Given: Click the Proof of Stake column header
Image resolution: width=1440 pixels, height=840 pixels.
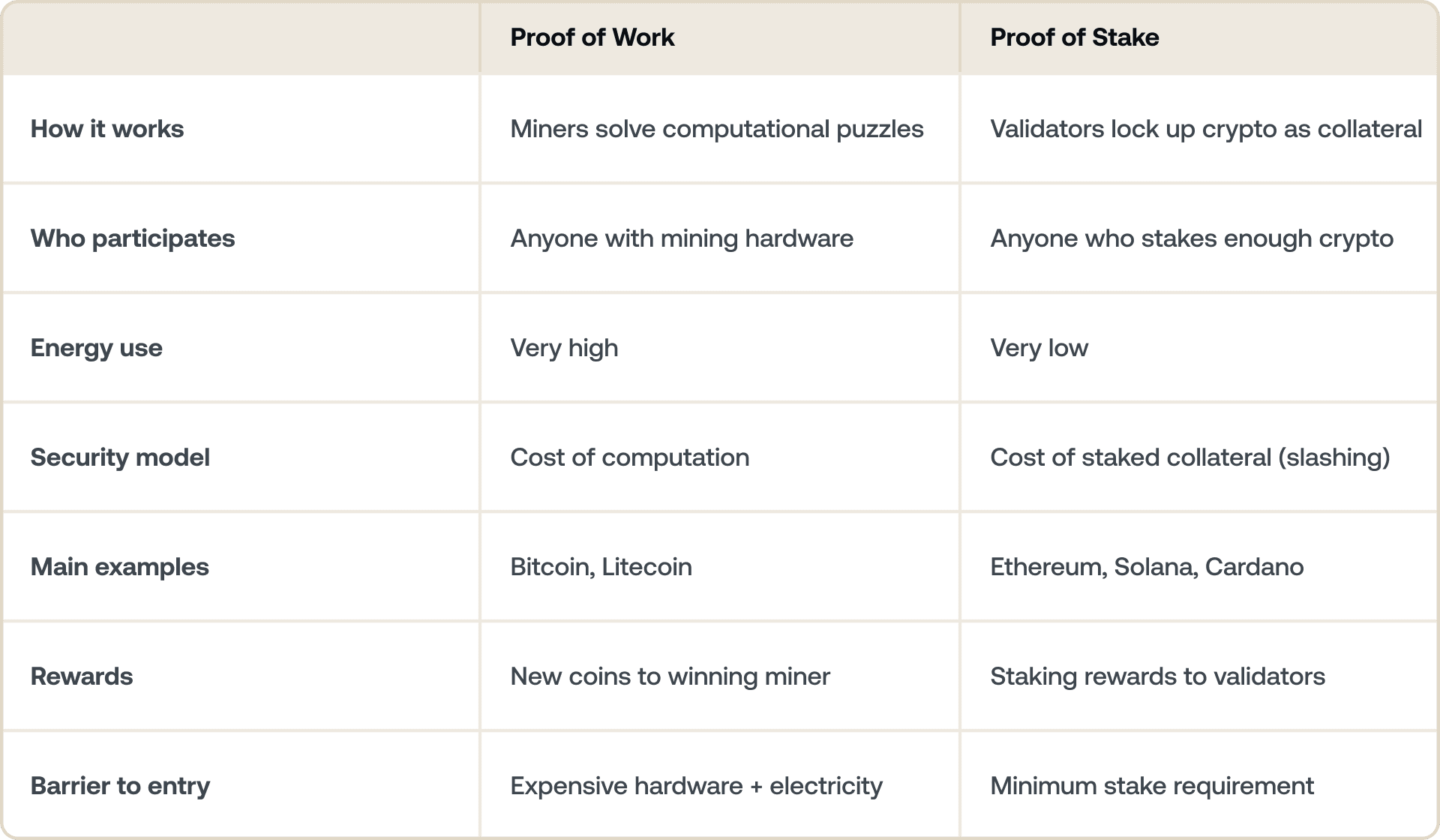Looking at the screenshot, I should coord(1074,37).
